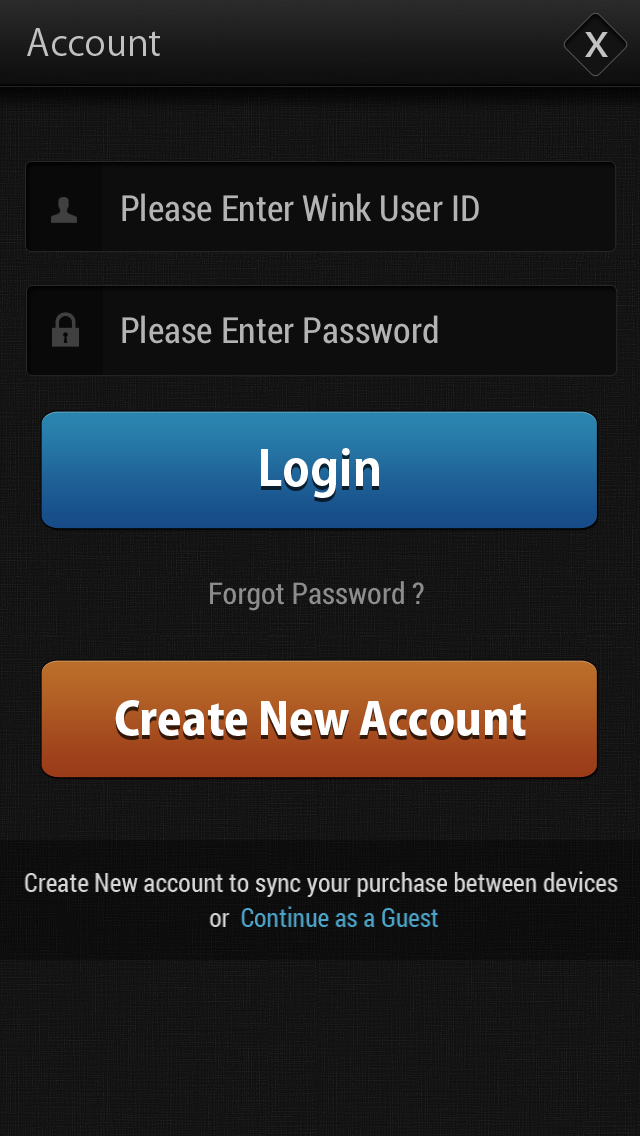
Task: Click the Account header title
Action: 93,43
